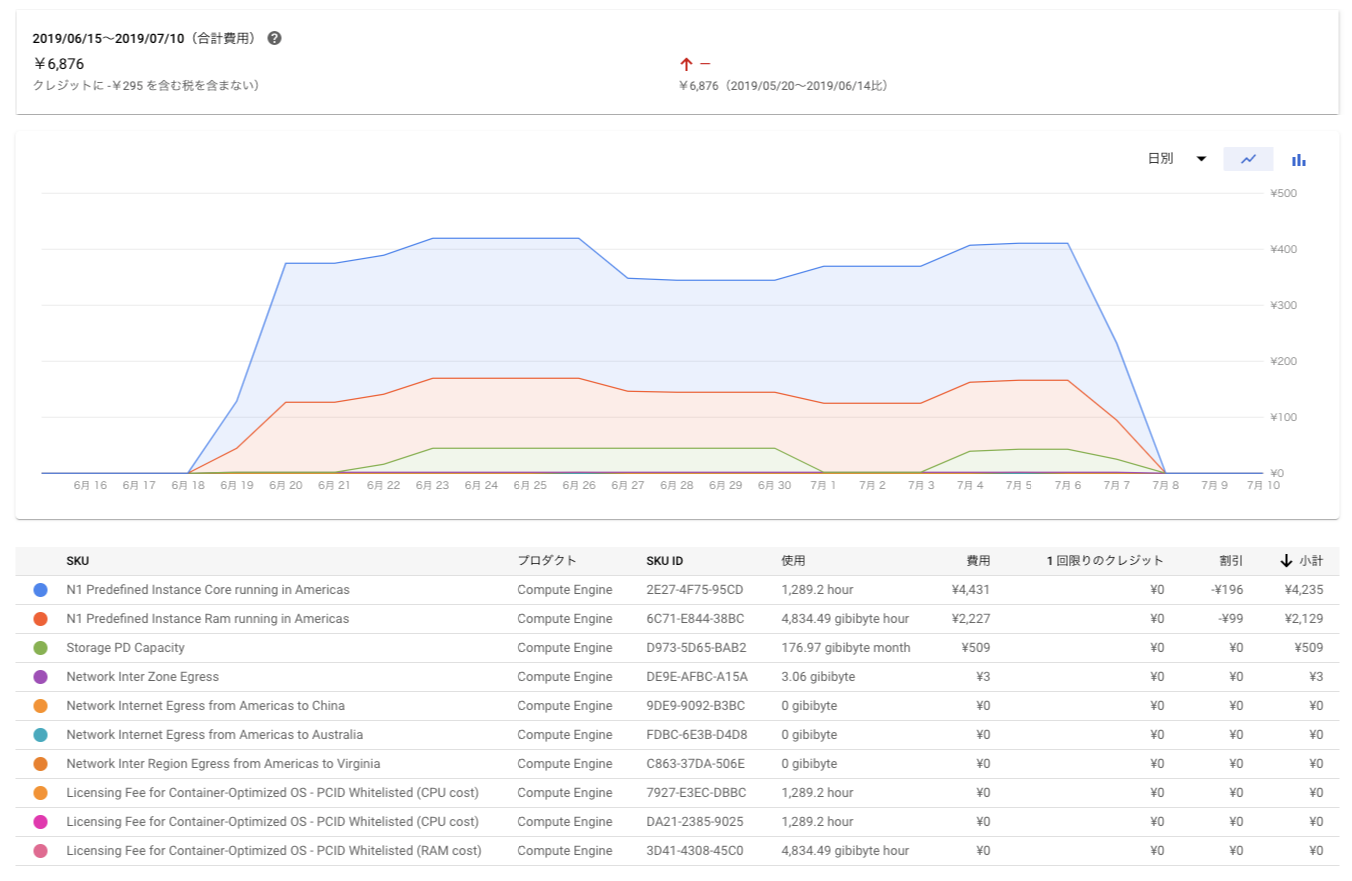This screenshot has width=1352, height=881.
Task: Click the ¥6,876 total cost amount
Action: [59, 64]
